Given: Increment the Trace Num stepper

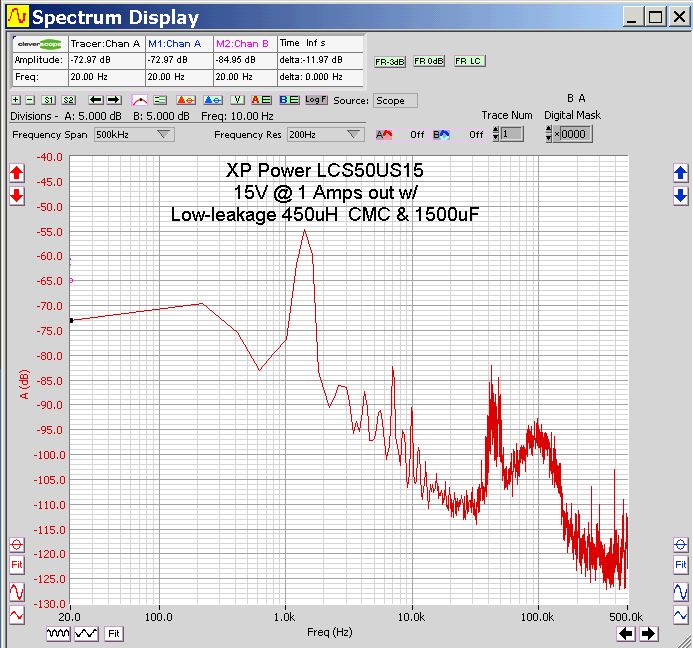Looking at the screenshot, I should click(496, 130).
